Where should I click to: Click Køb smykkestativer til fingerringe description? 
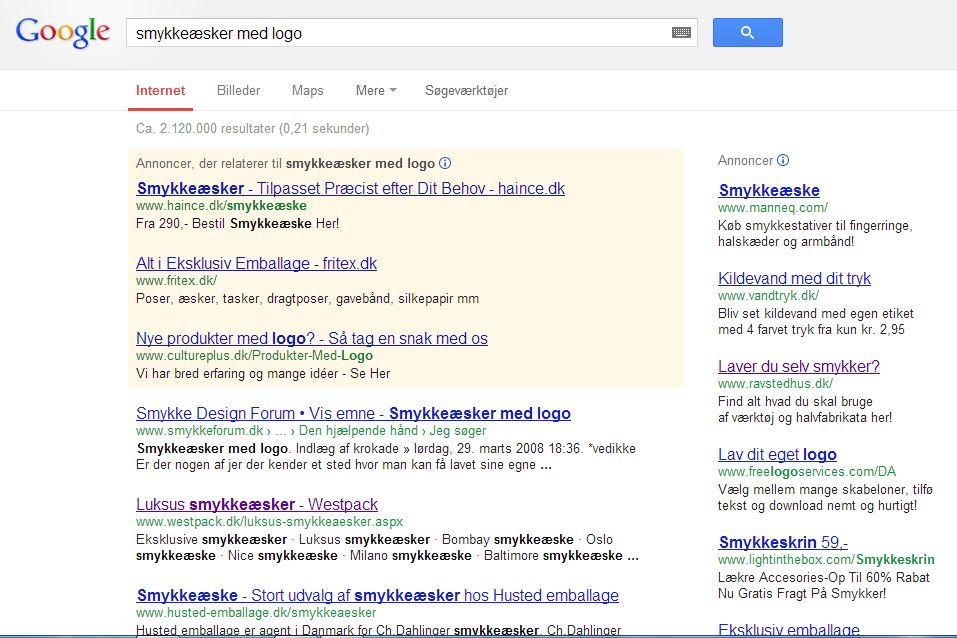click(815, 233)
